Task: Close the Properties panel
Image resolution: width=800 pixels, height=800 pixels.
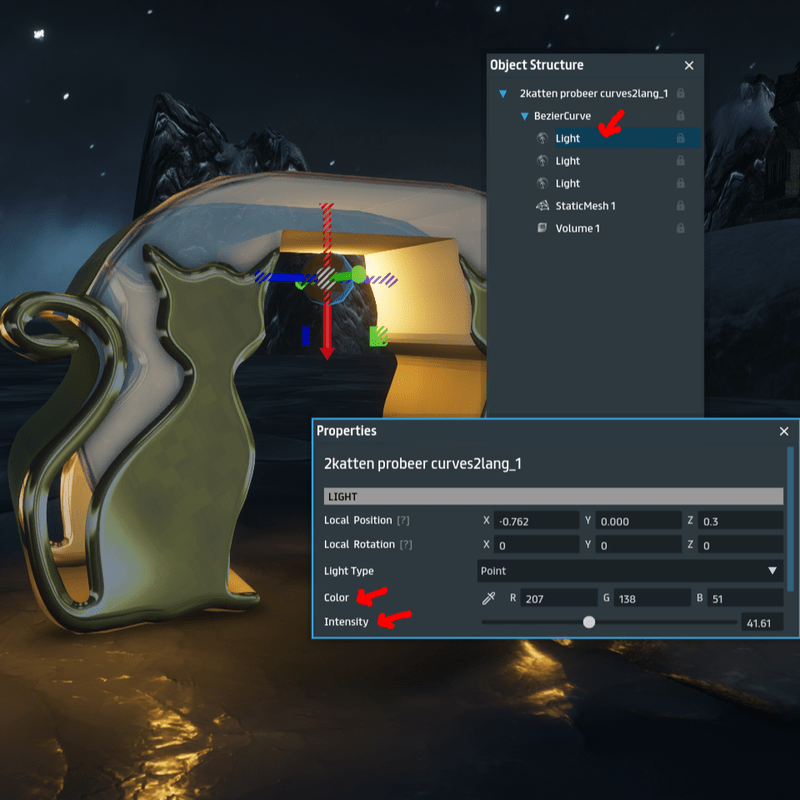Action: pyautogui.click(x=784, y=431)
